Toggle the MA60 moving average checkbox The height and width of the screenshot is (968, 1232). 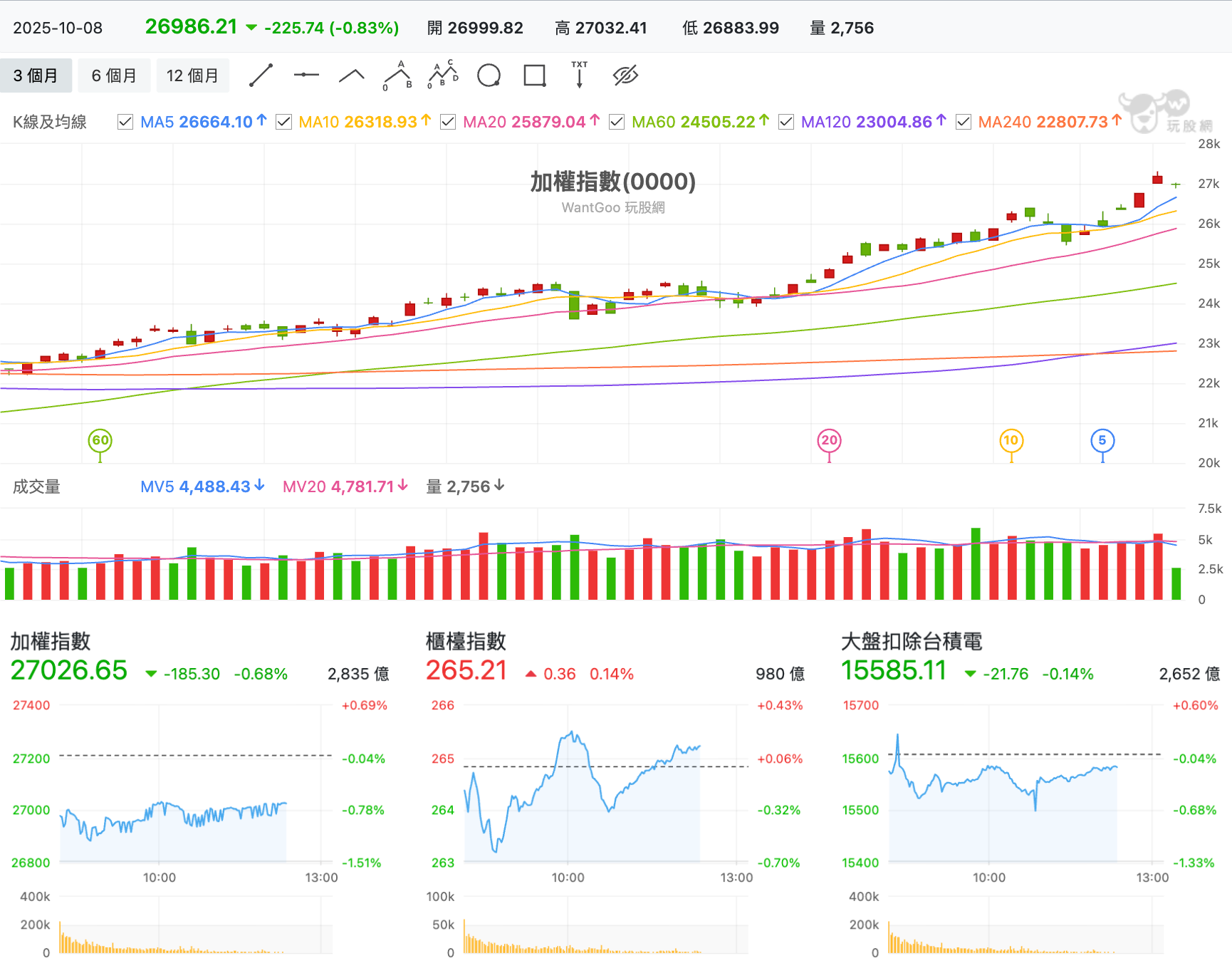point(617,123)
